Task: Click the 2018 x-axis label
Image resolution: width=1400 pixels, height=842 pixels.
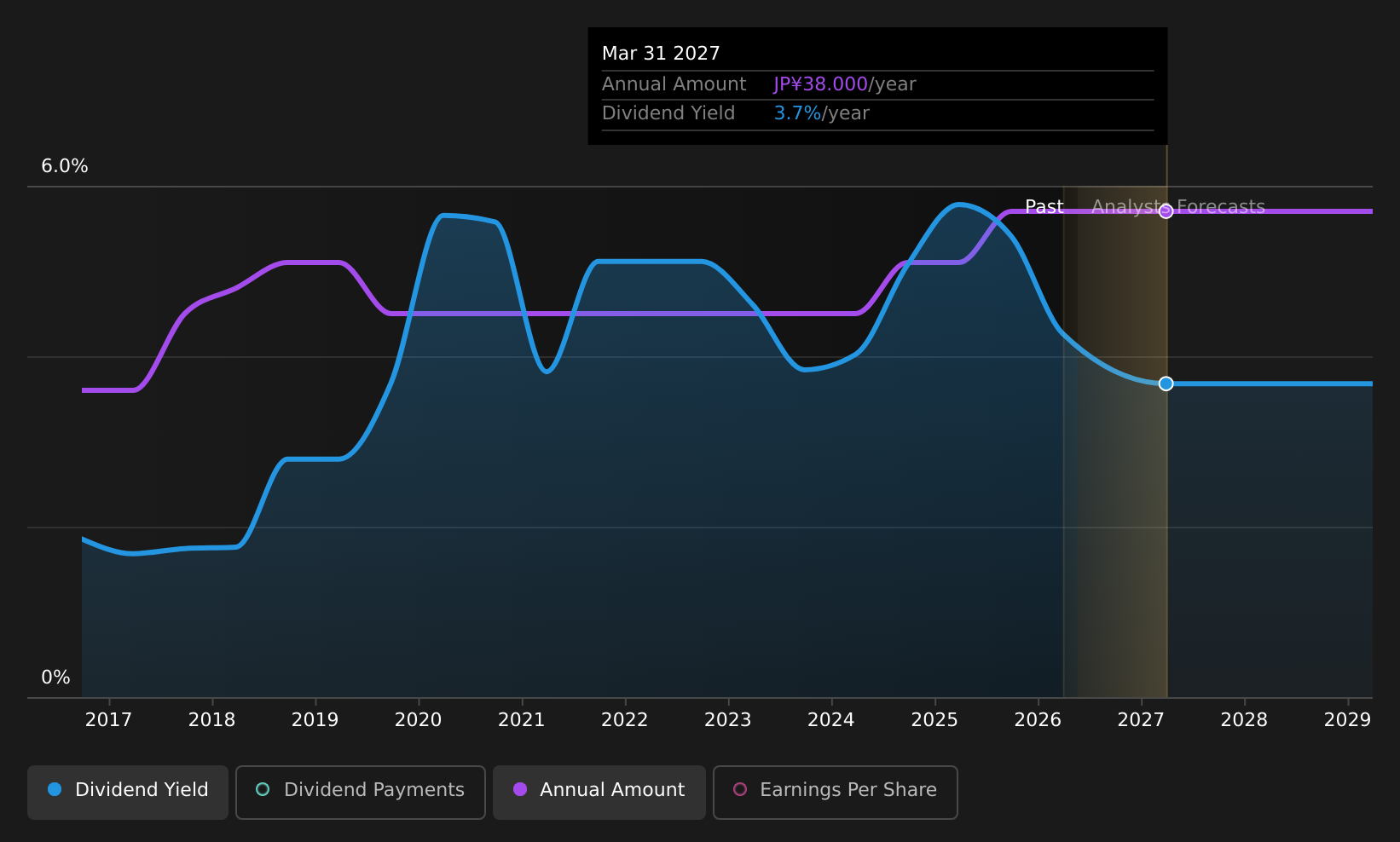Action: point(211,720)
